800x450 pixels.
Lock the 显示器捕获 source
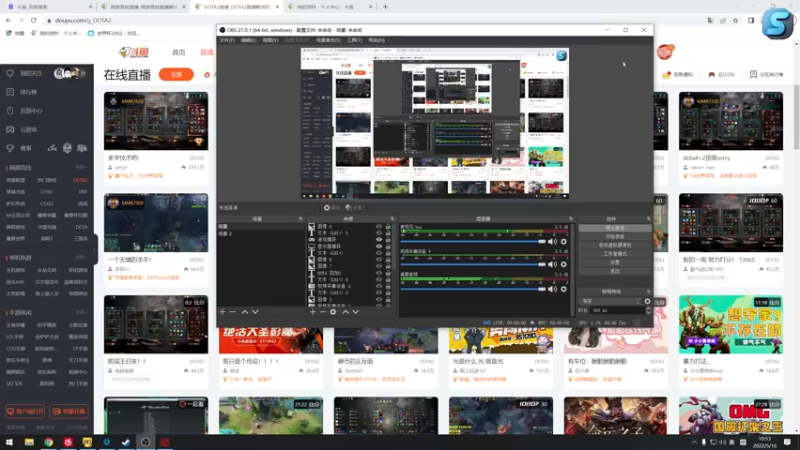pos(388,246)
